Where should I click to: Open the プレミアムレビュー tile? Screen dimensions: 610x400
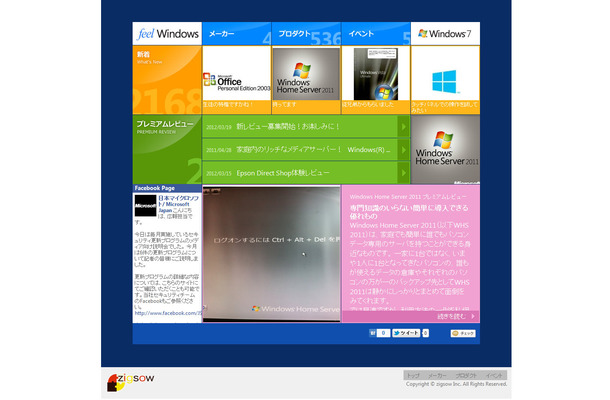pyautogui.click(x=167, y=149)
